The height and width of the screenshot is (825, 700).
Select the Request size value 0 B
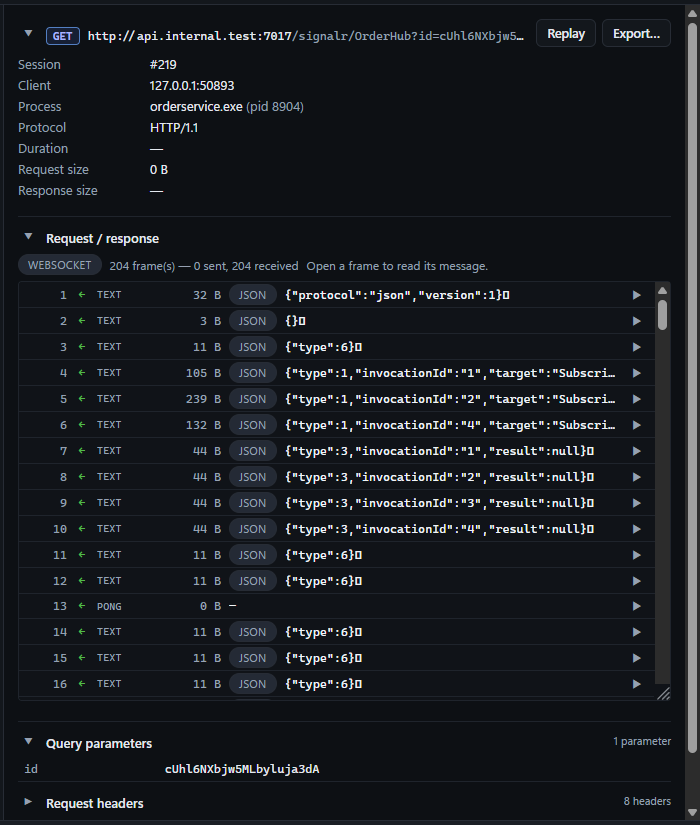tap(159, 170)
